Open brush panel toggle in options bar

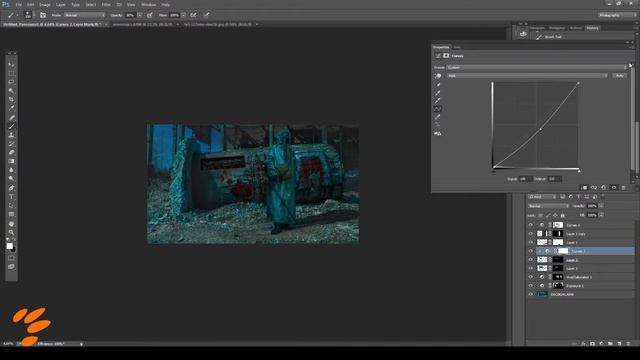pyautogui.click(x=43, y=15)
